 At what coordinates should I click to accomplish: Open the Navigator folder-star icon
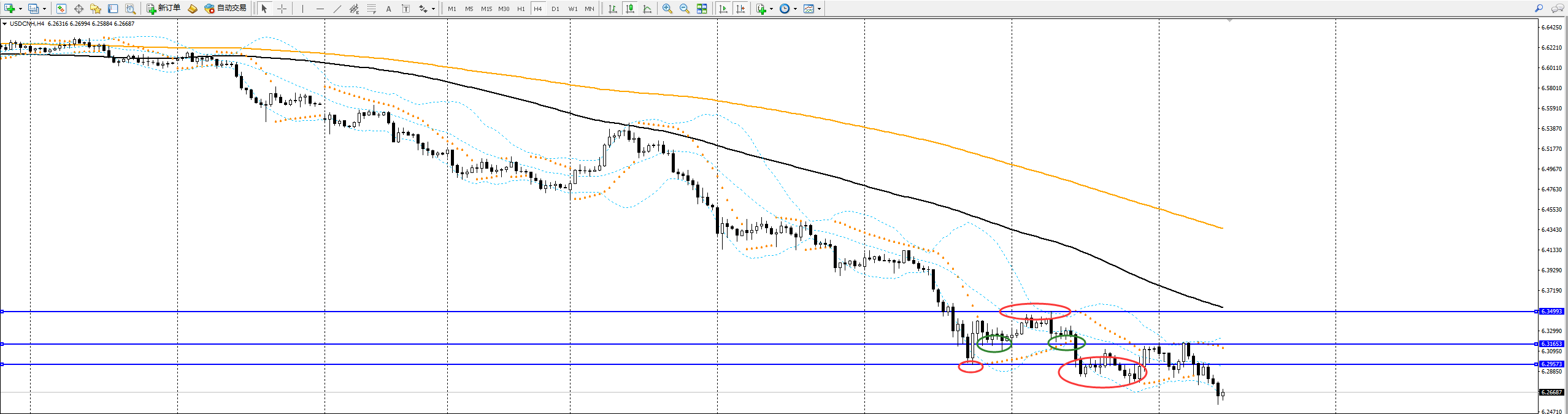click(x=96, y=9)
